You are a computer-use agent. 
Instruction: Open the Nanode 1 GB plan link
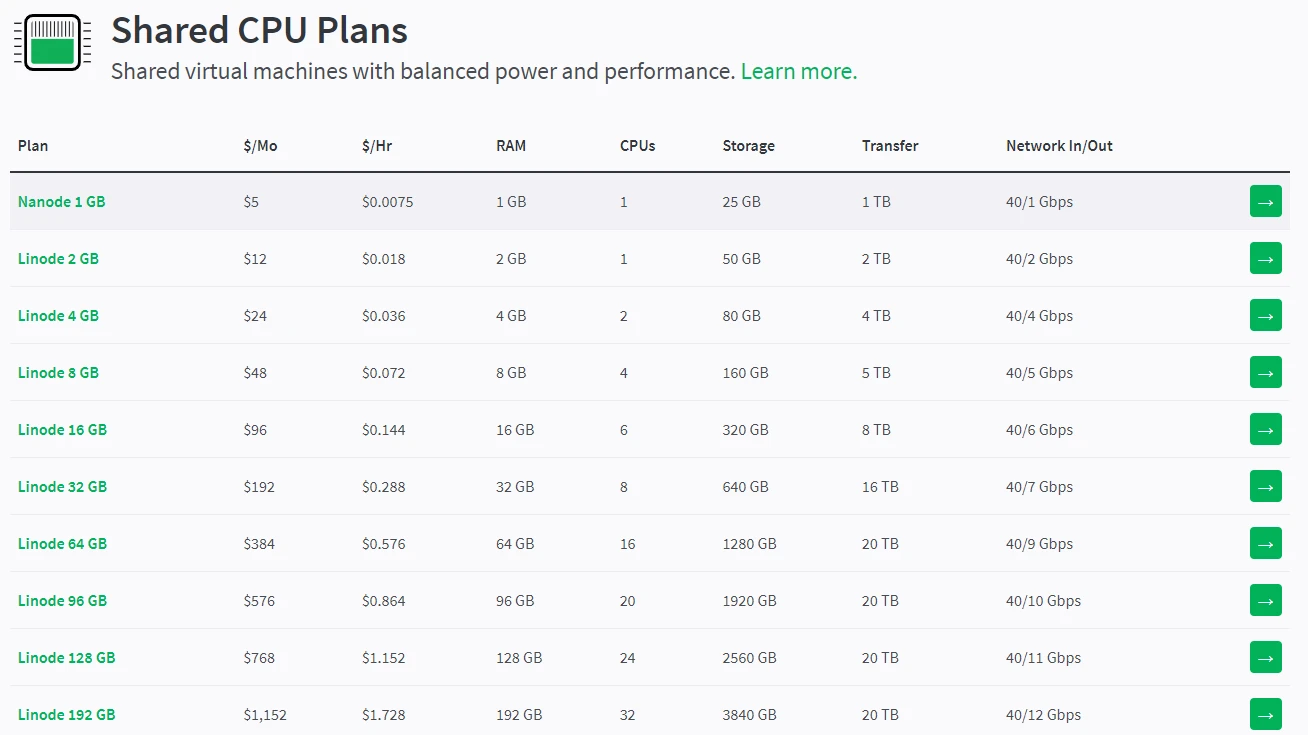pyautogui.click(x=61, y=202)
